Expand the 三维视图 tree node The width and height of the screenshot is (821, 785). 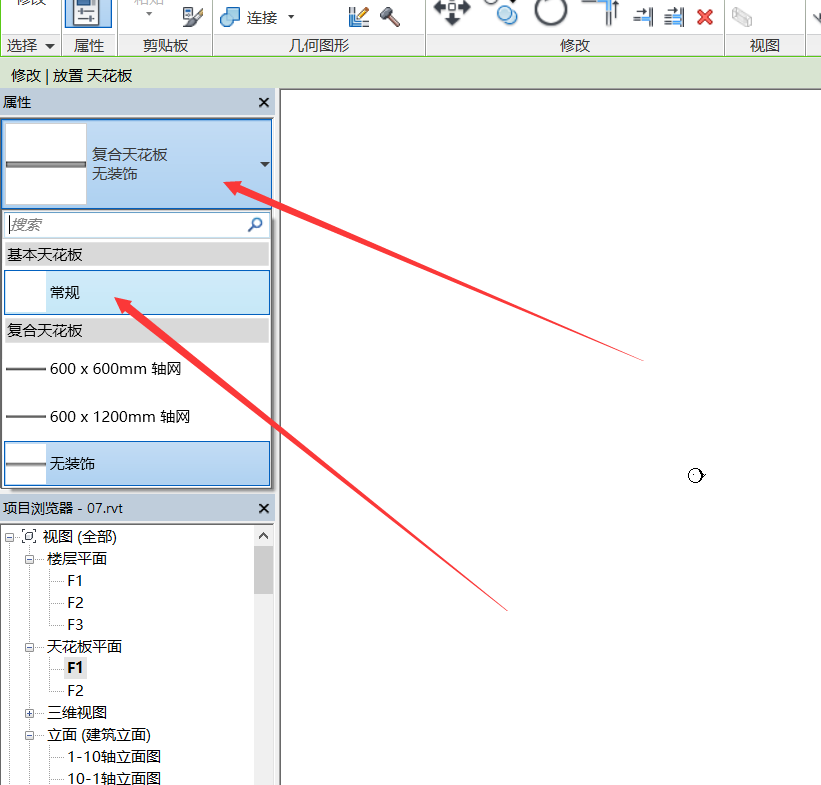30,713
